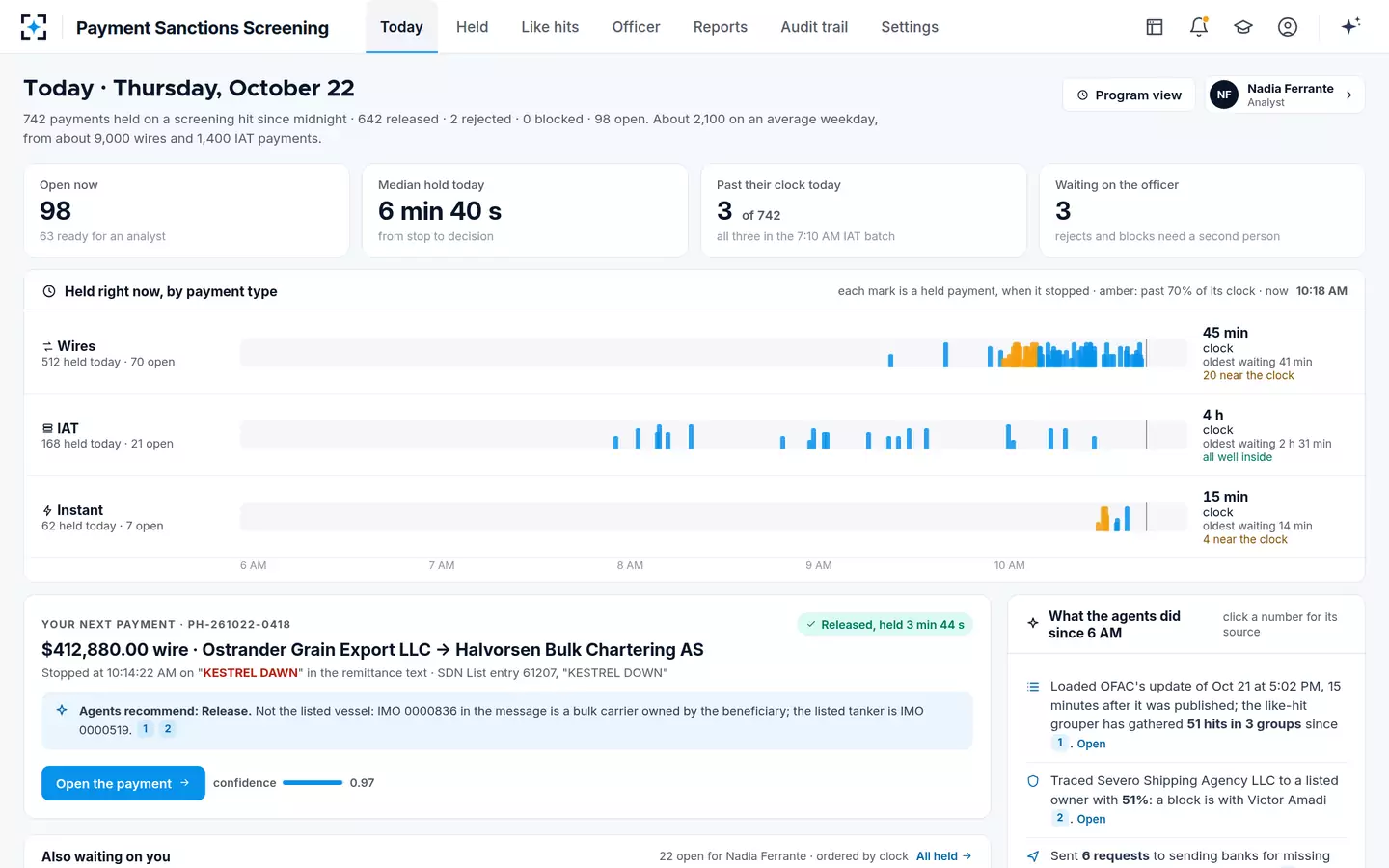
Task: Click the confidence 0.97 progress bar
Action: pos(313,783)
